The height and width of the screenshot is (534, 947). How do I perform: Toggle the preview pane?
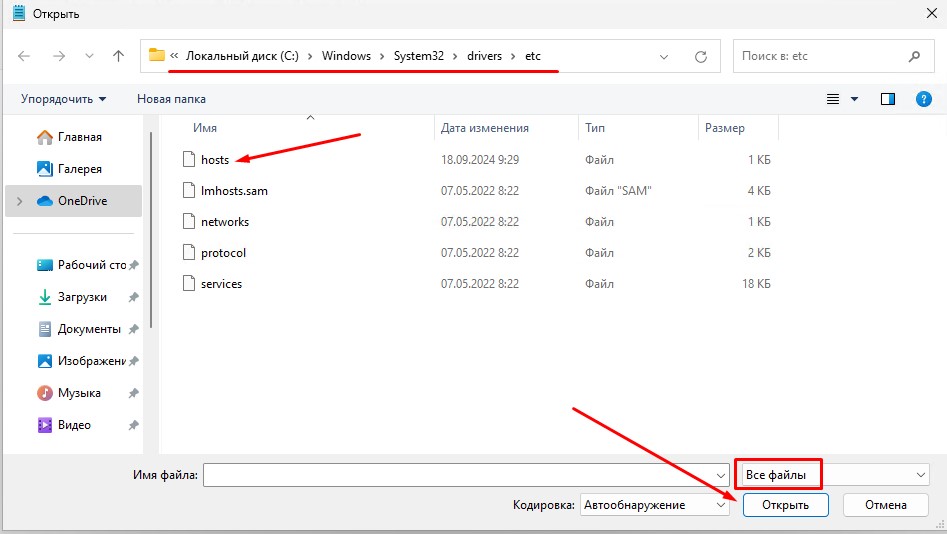(888, 99)
